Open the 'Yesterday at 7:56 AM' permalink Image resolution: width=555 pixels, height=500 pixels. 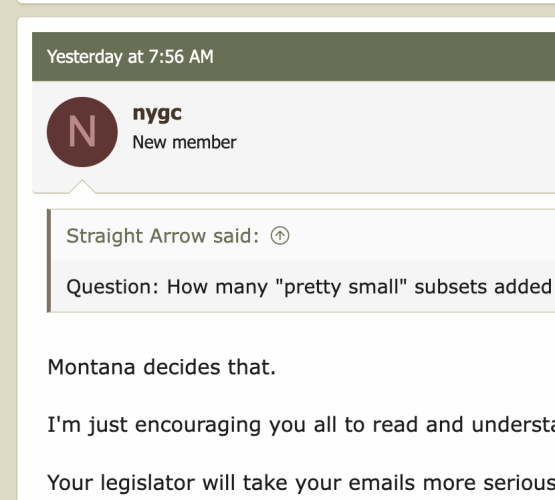click(x=130, y=57)
